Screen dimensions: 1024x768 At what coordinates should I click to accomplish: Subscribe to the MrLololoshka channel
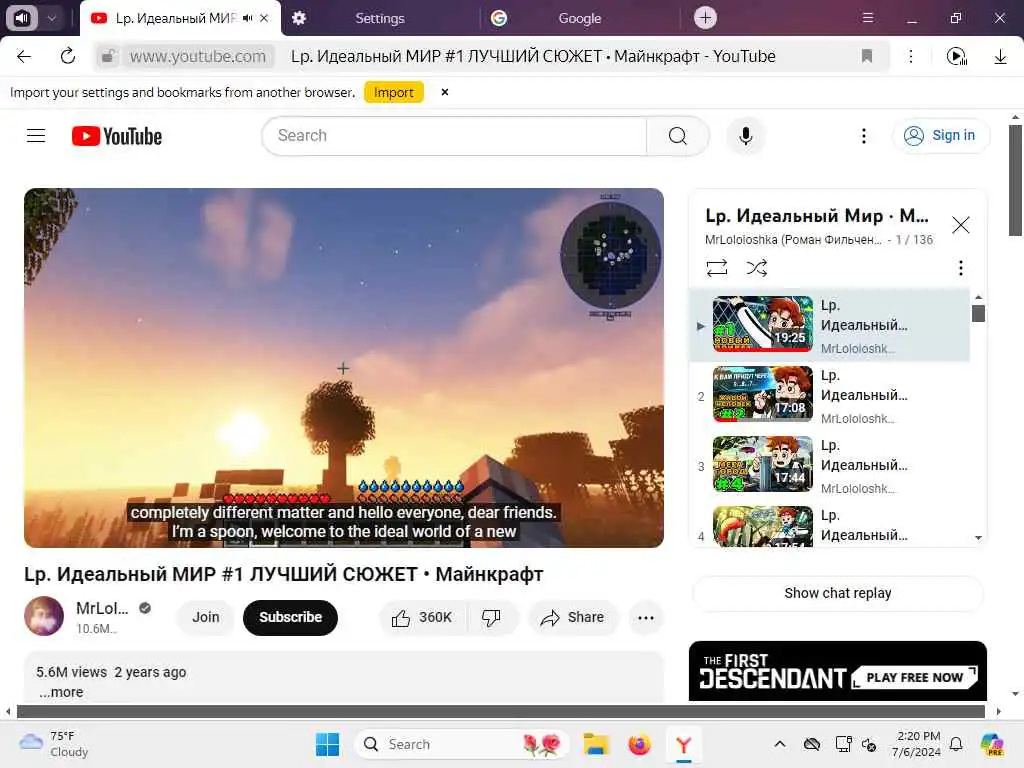[290, 617]
